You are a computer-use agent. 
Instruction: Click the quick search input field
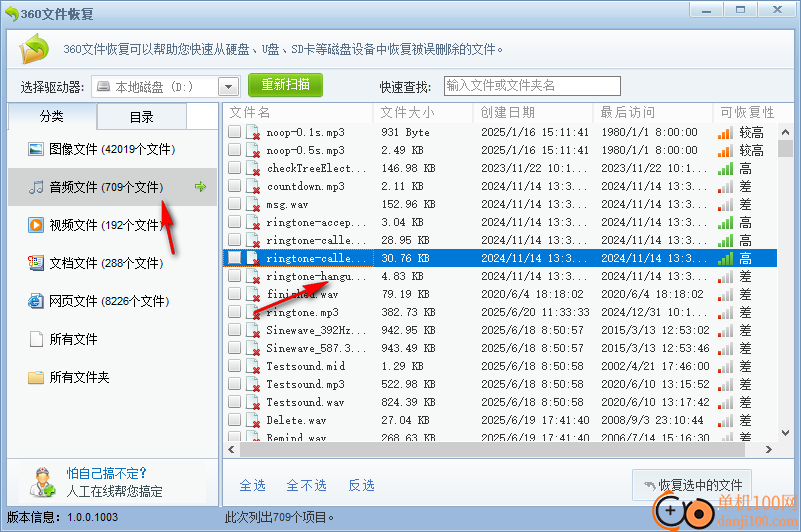click(x=532, y=86)
